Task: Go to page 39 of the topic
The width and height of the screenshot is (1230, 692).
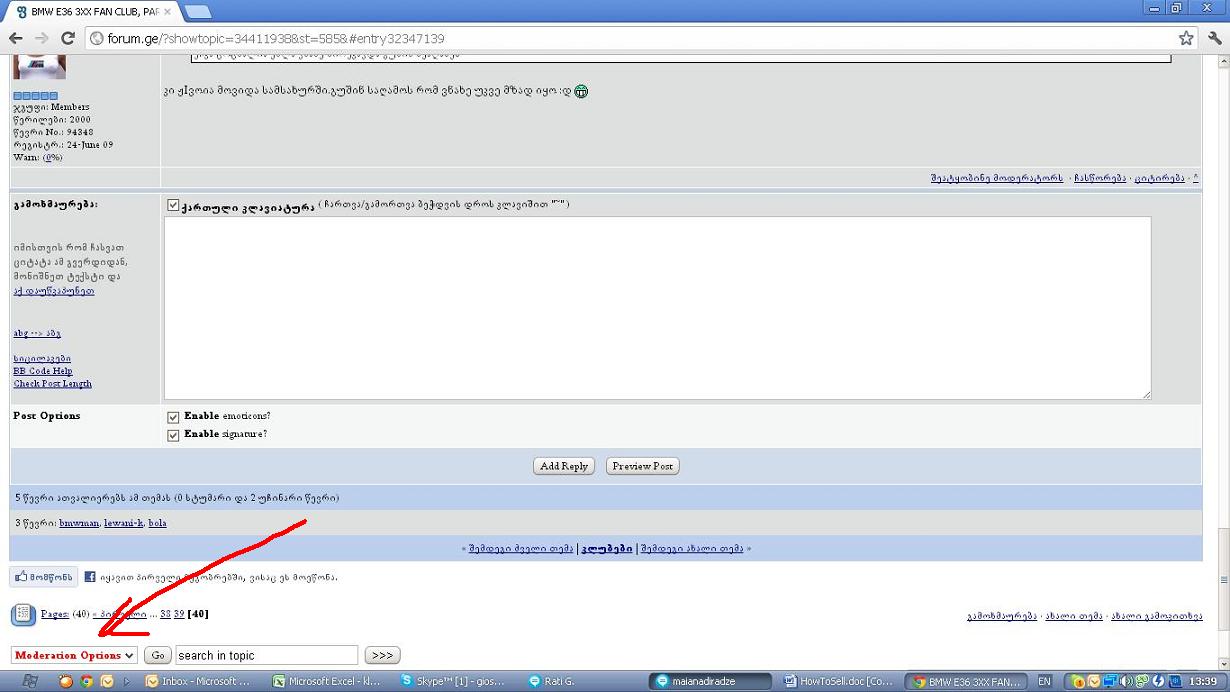Action: click(x=179, y=614)
